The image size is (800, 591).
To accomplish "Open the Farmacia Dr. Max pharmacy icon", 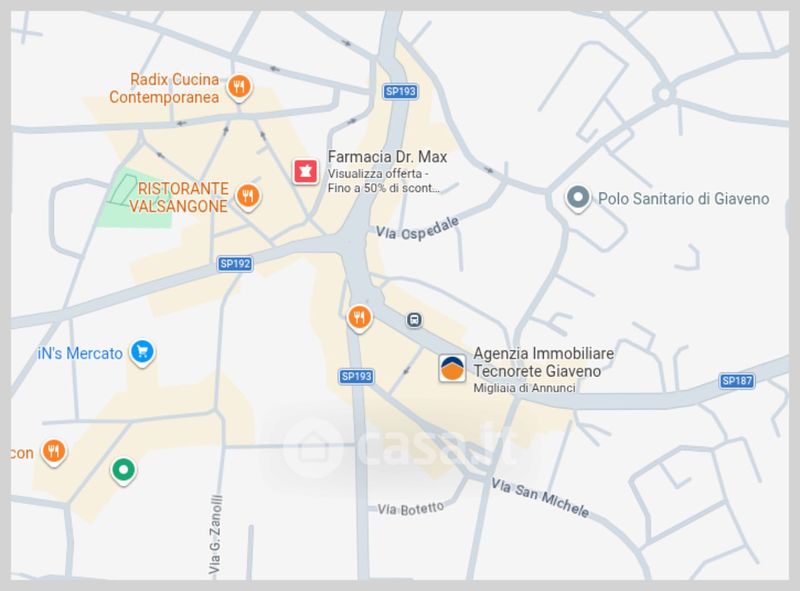I will 306,171.
